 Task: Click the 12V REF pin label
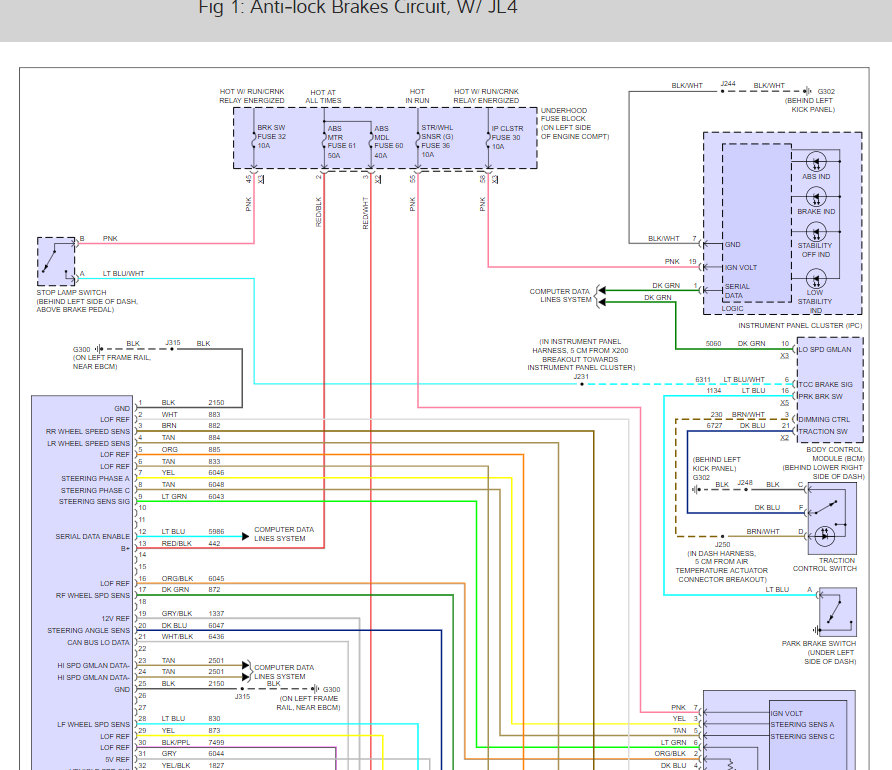point(115,619)
